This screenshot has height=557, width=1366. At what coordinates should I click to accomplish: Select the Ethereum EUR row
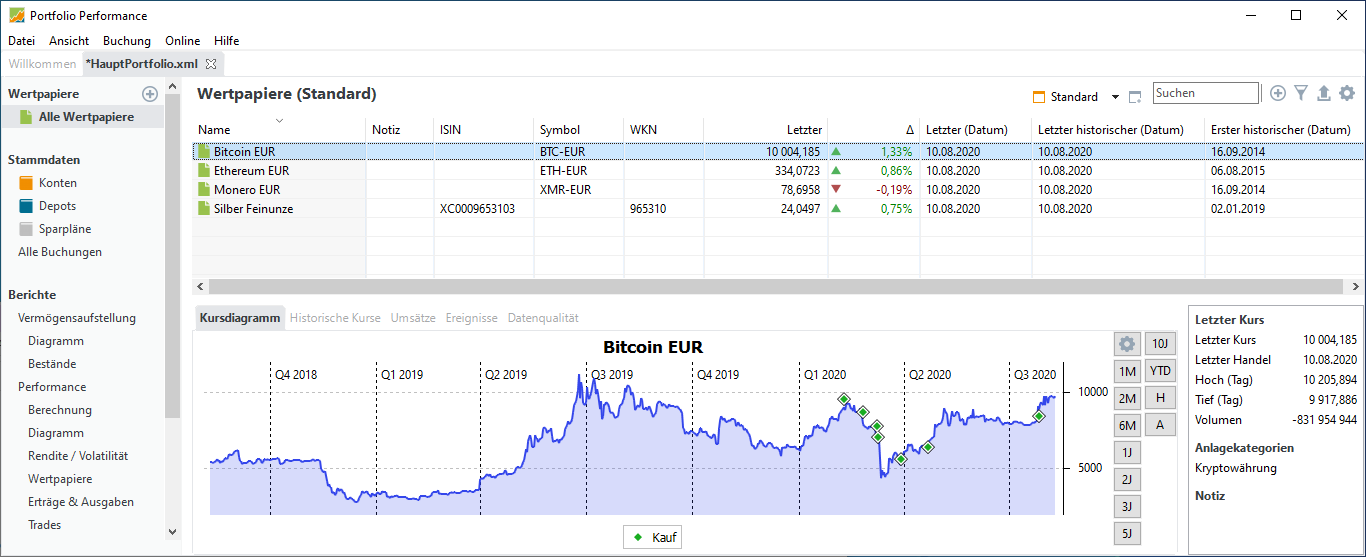[x=778, y=171]
